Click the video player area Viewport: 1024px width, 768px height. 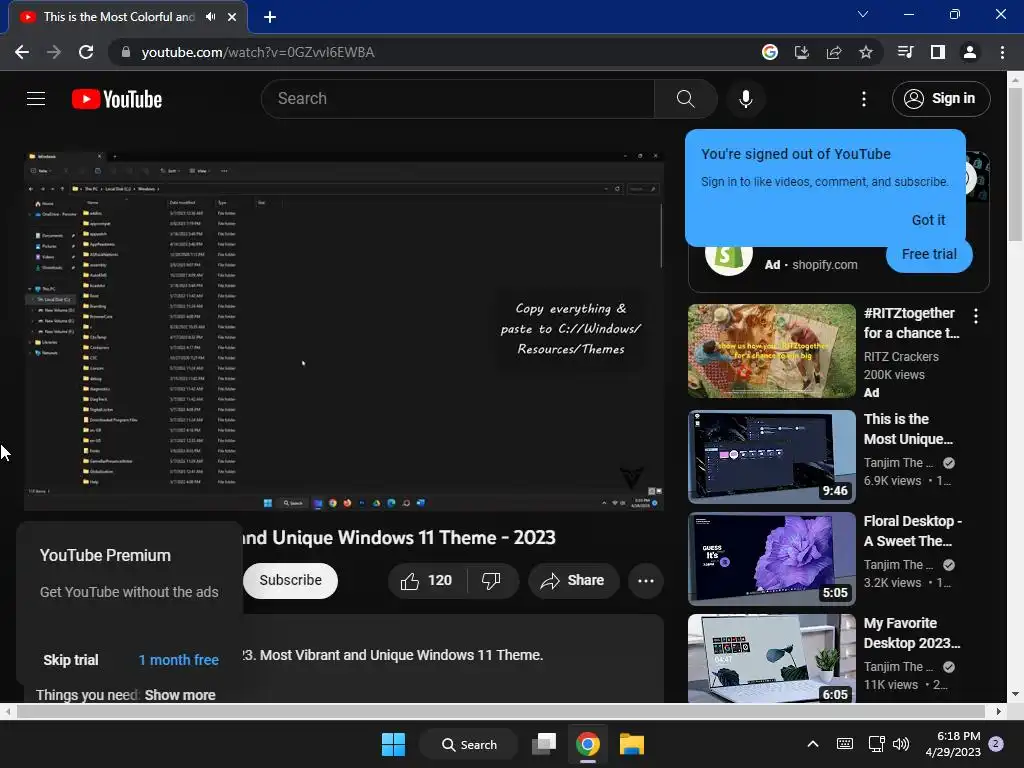344,331
